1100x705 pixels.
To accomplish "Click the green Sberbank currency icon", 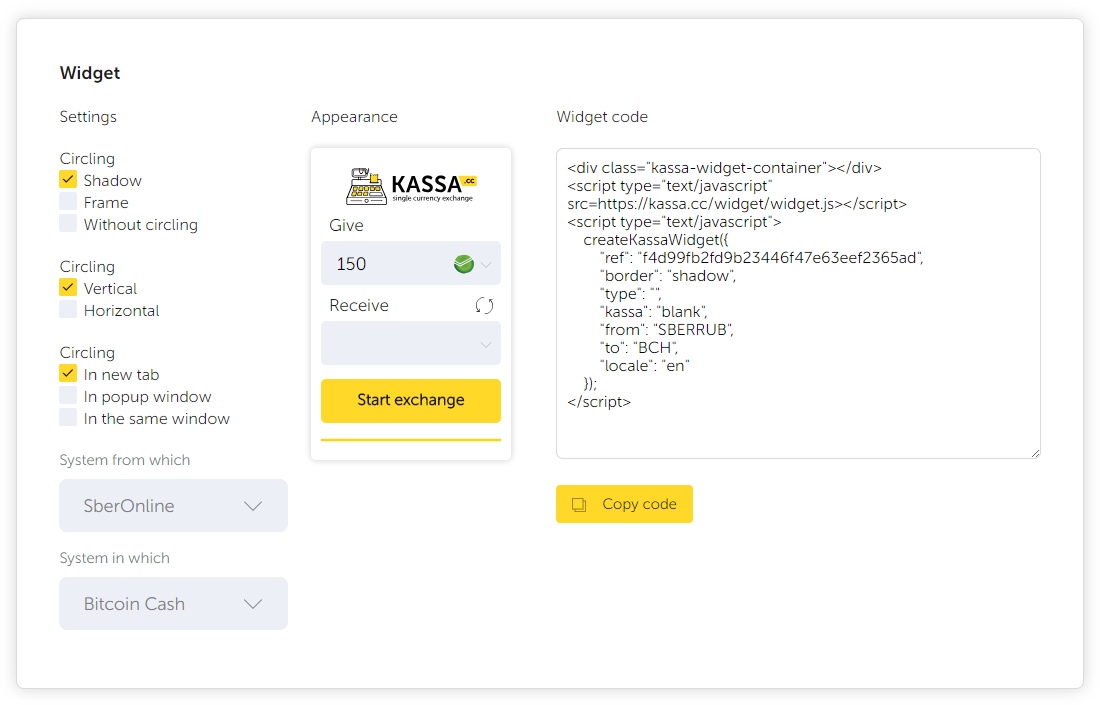I will 464,264.
